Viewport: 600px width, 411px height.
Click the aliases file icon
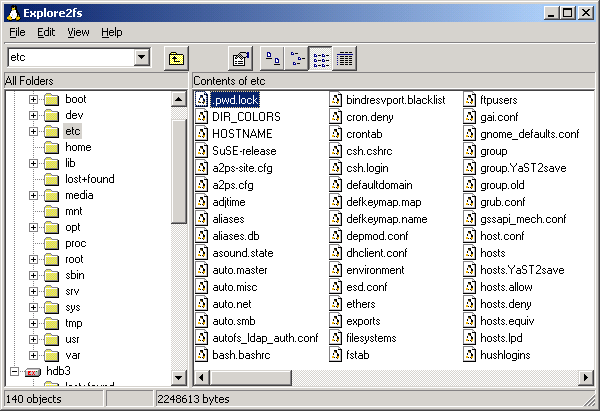(202, 219)
